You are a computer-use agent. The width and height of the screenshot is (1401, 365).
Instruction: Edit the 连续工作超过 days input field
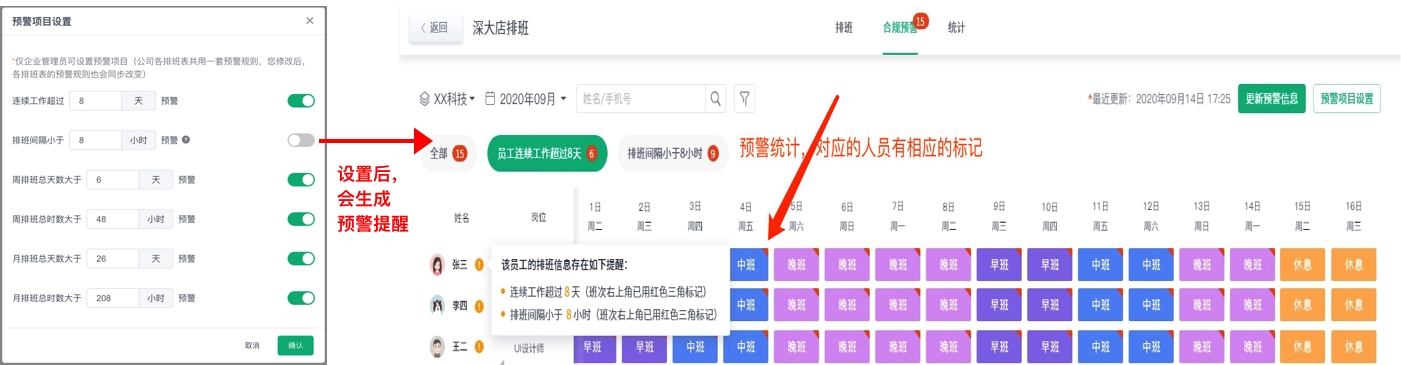pos(95,101)
